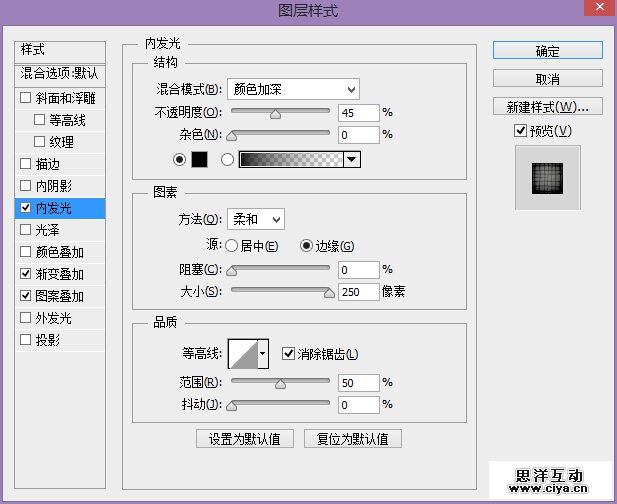Click the 等高线 contour thumbnail
The image size is (617, 504).
[243, 354]
